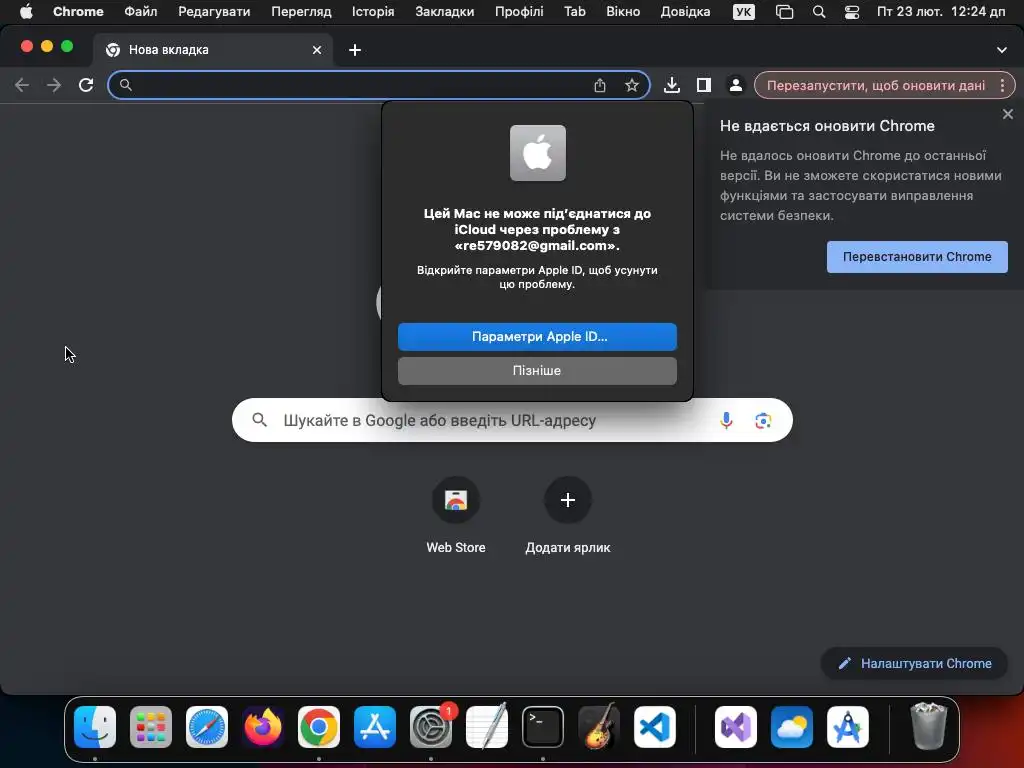Image resolution: width=1024 pixels, height=768 pixels.
Task: Toggle the side panel icon
Action: (703, 85)
